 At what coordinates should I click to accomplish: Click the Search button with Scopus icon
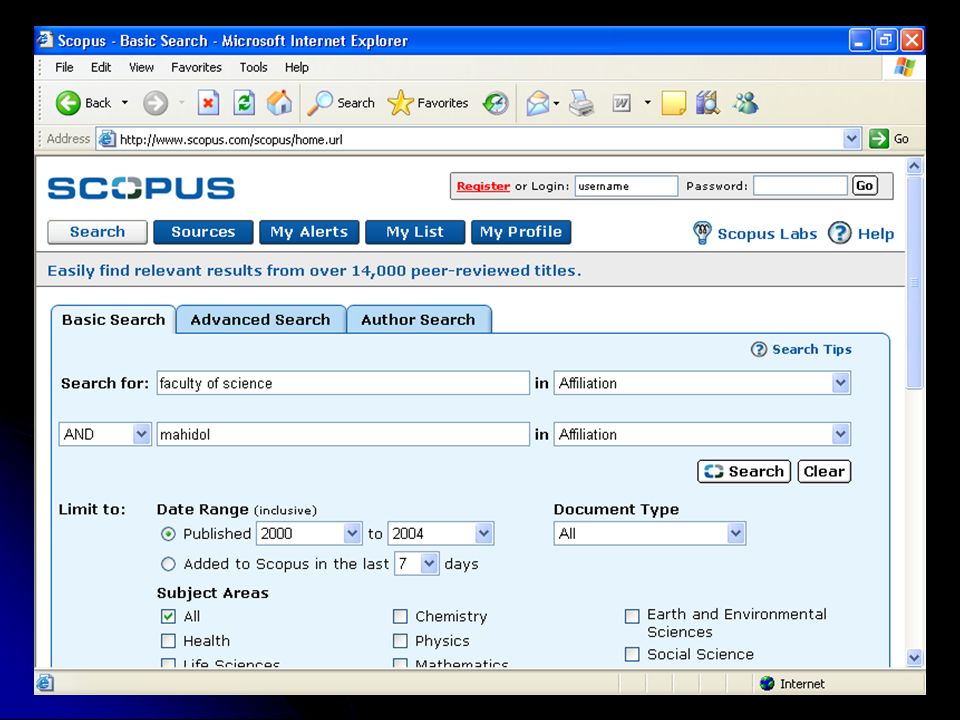click(x=744, y=471)
